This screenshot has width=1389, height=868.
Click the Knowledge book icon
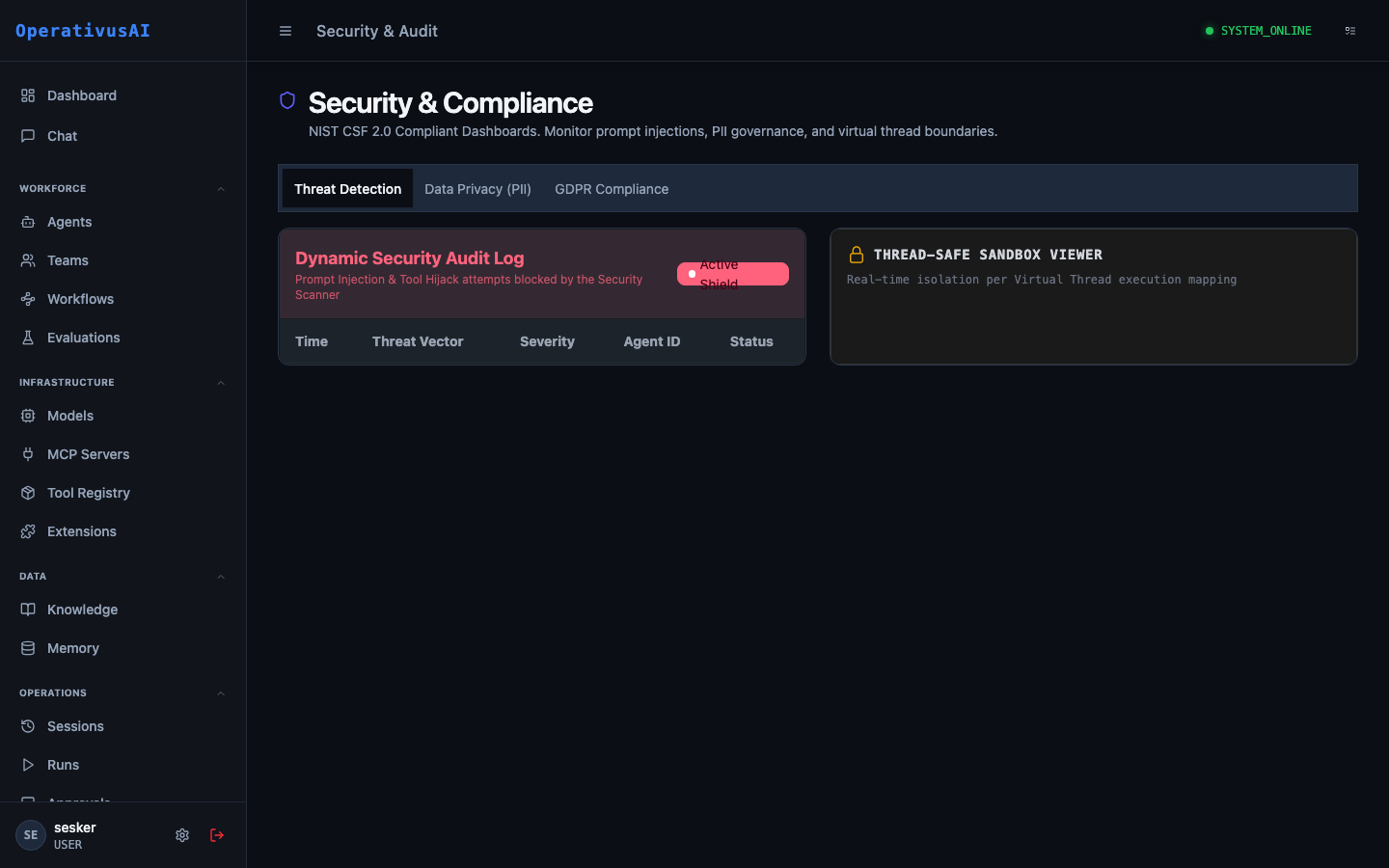coord(28,610)
